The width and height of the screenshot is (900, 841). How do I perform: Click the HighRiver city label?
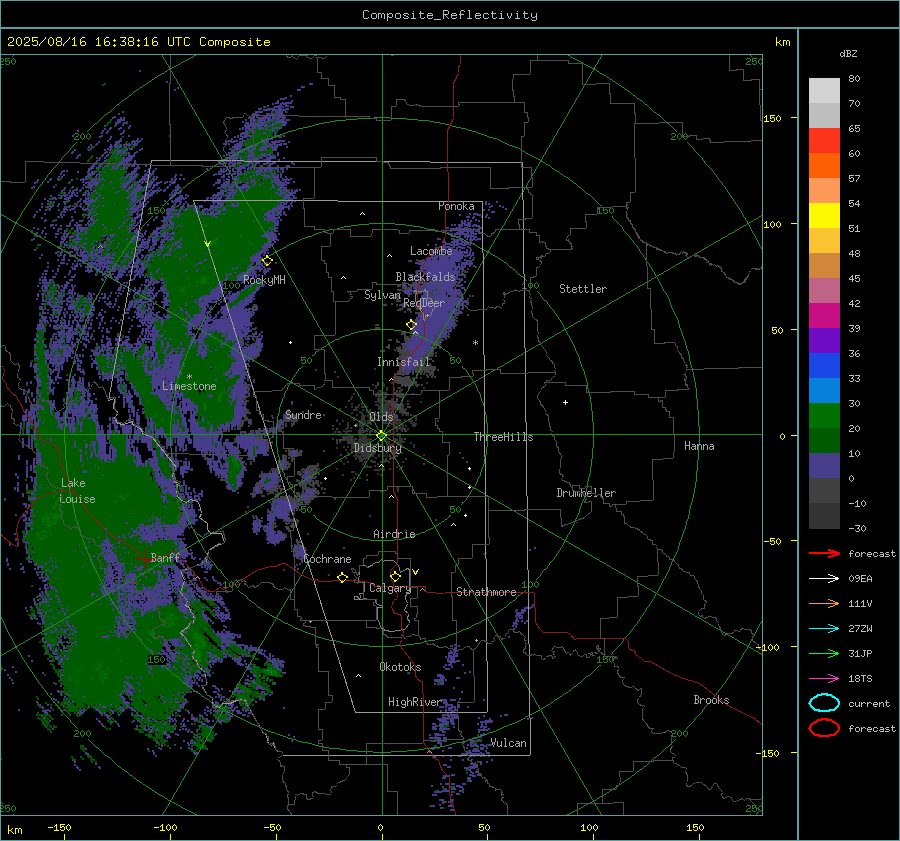(x=414, y=702)
